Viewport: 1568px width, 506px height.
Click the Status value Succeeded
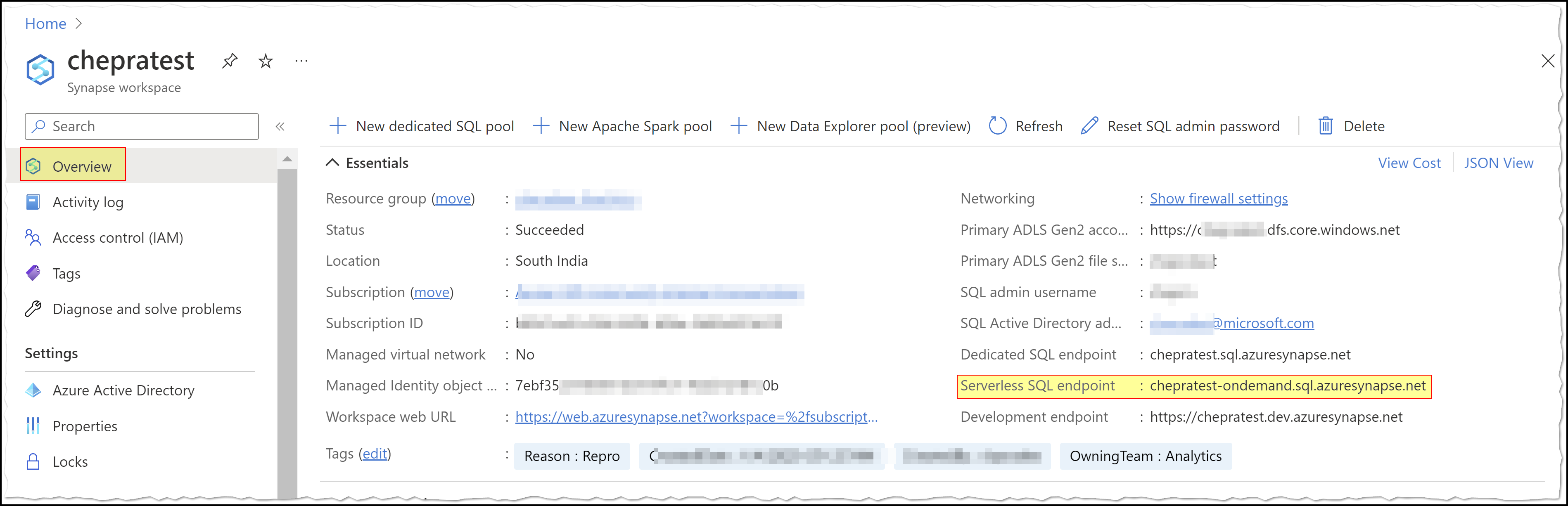[550, 230]
